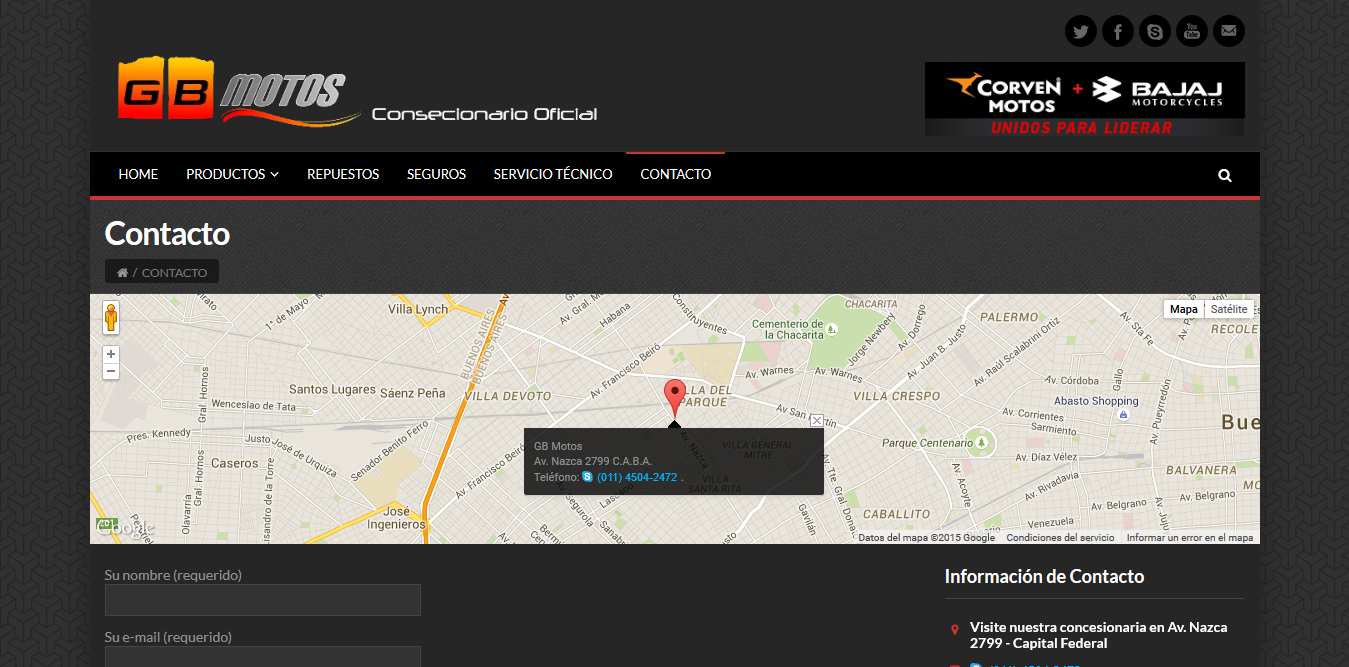Switch map to Satélite view
Image resolution: width=1349 pixels, height=667 pixels.
(x=1229, y=309)
